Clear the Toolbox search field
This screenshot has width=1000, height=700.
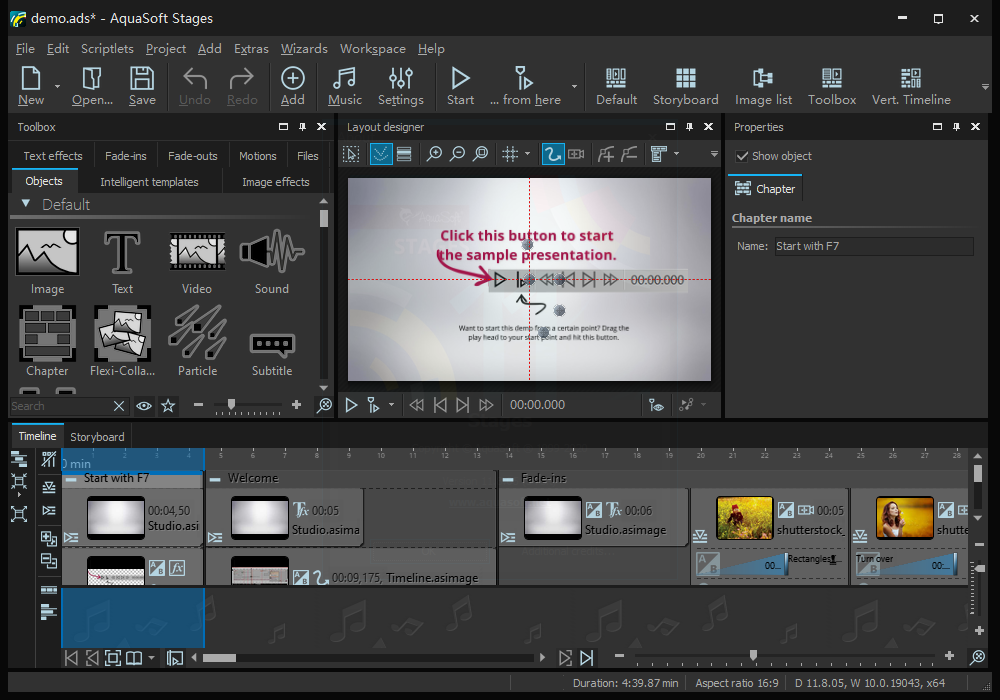point(119,406)
